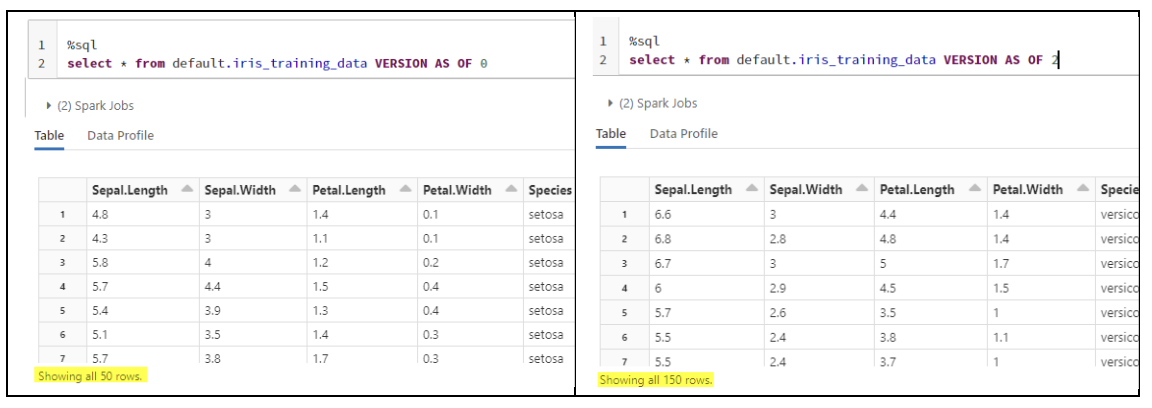Select row 3 number in right table
1152x408 pixels.
(624, 262)
